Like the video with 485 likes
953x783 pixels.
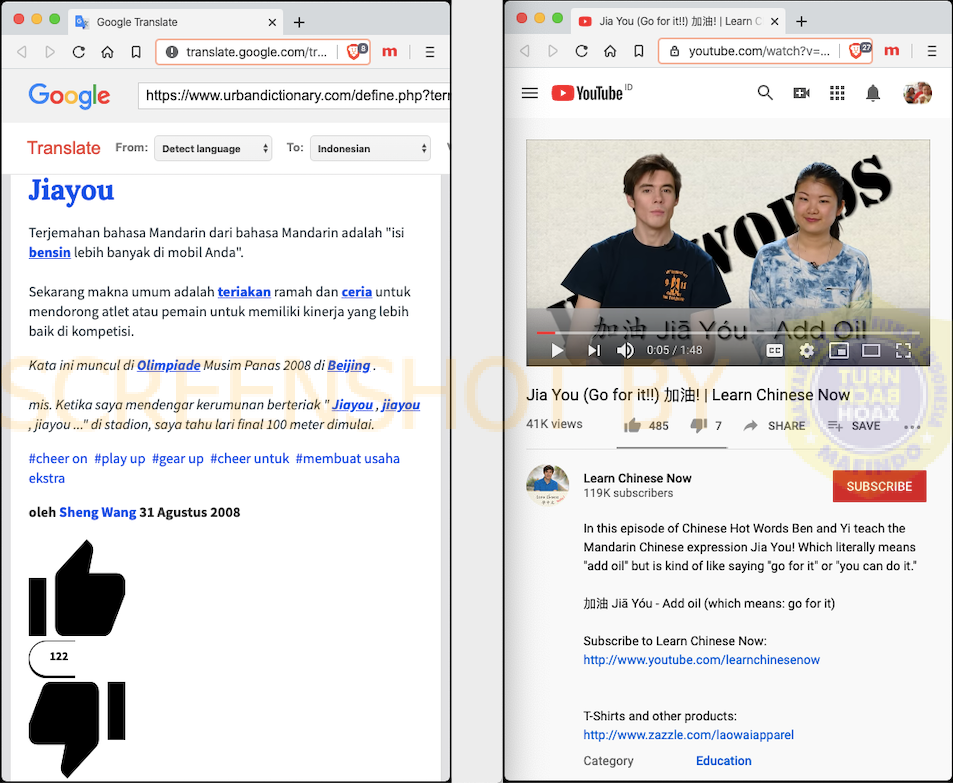click(646, 426)
